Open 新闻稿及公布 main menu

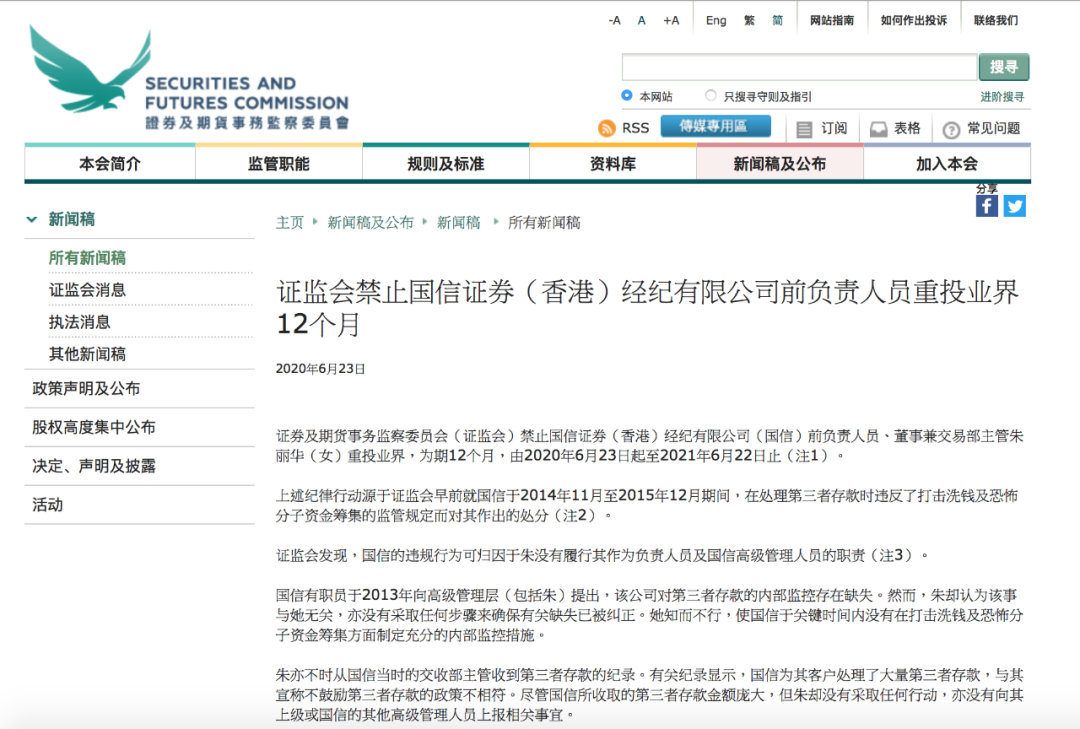(780, 164)
